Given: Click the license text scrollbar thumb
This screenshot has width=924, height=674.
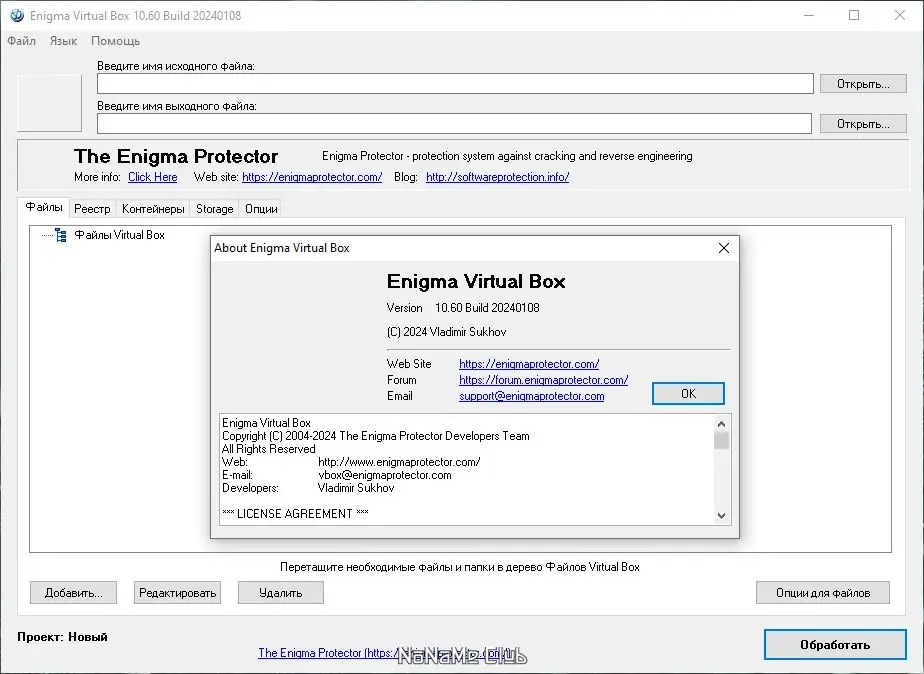Looking at the screenshot, I should click(x=721, y=440).
